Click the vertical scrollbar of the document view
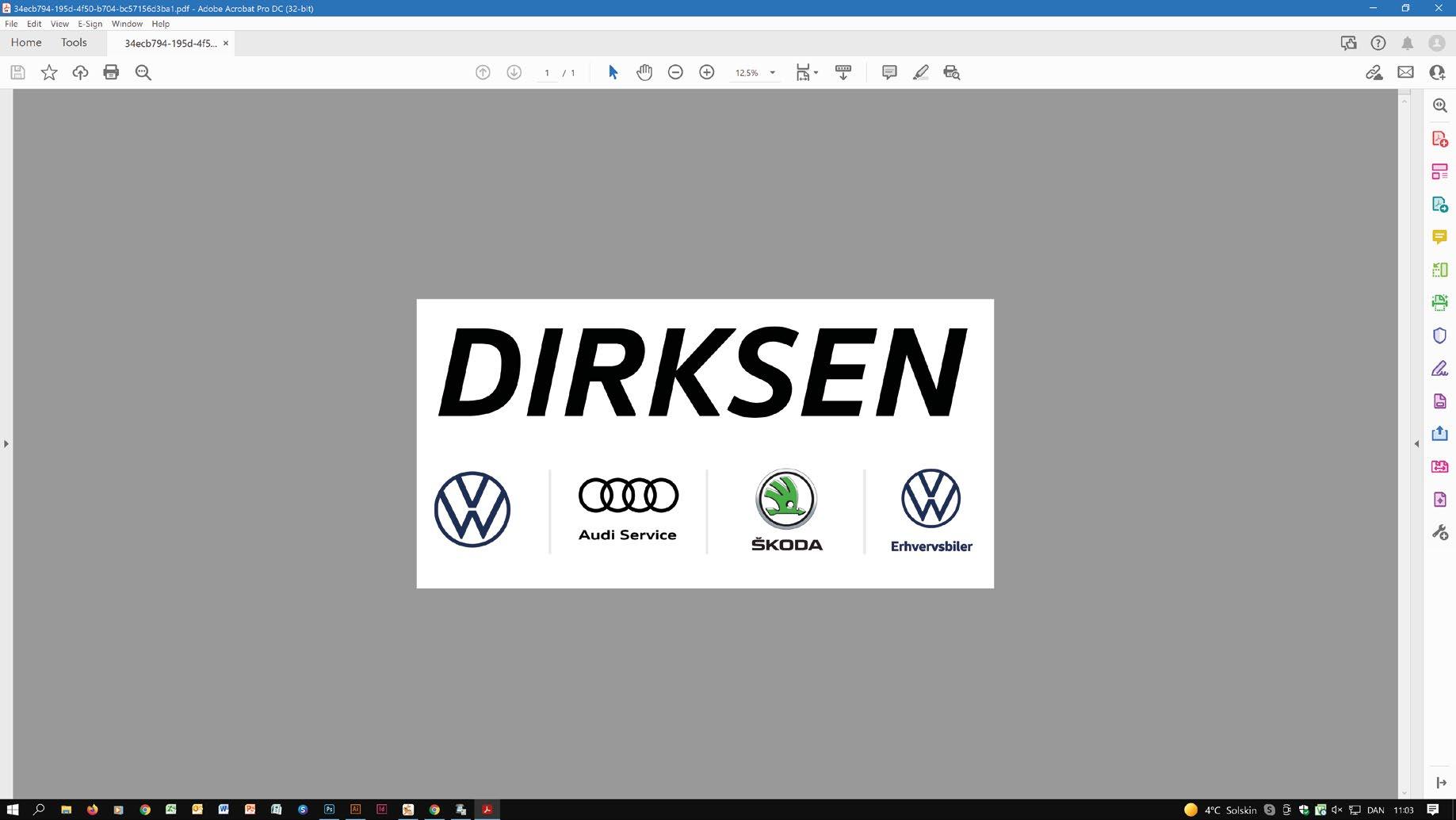The width and height of the screenshot is (1456, 820). pos(1404,443)
